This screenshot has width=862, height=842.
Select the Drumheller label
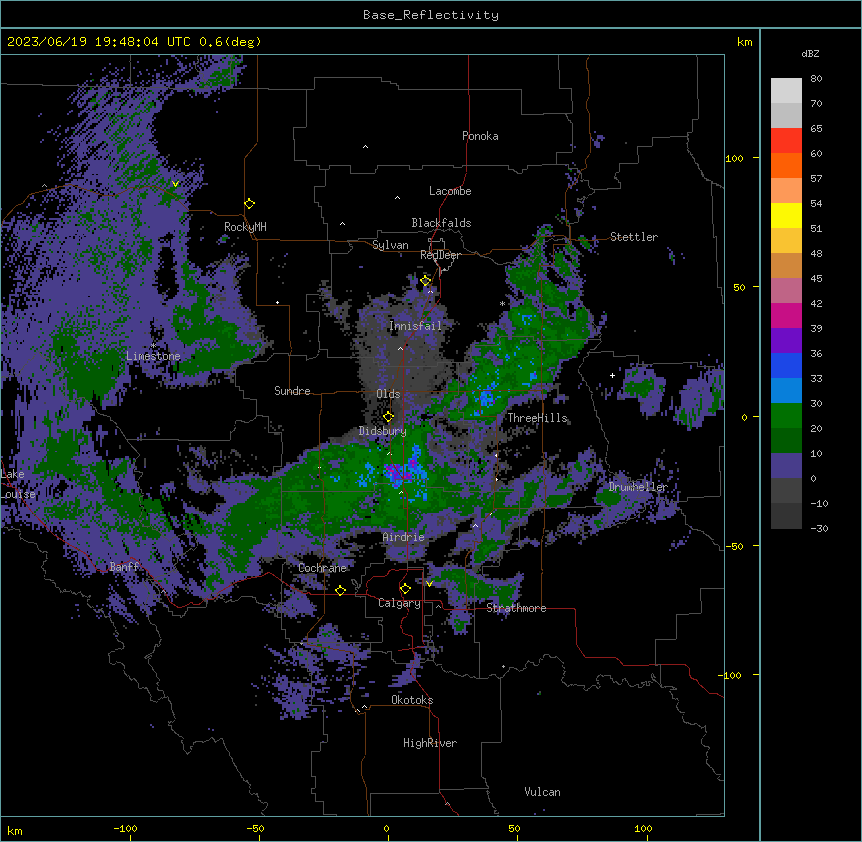(638, 487)
